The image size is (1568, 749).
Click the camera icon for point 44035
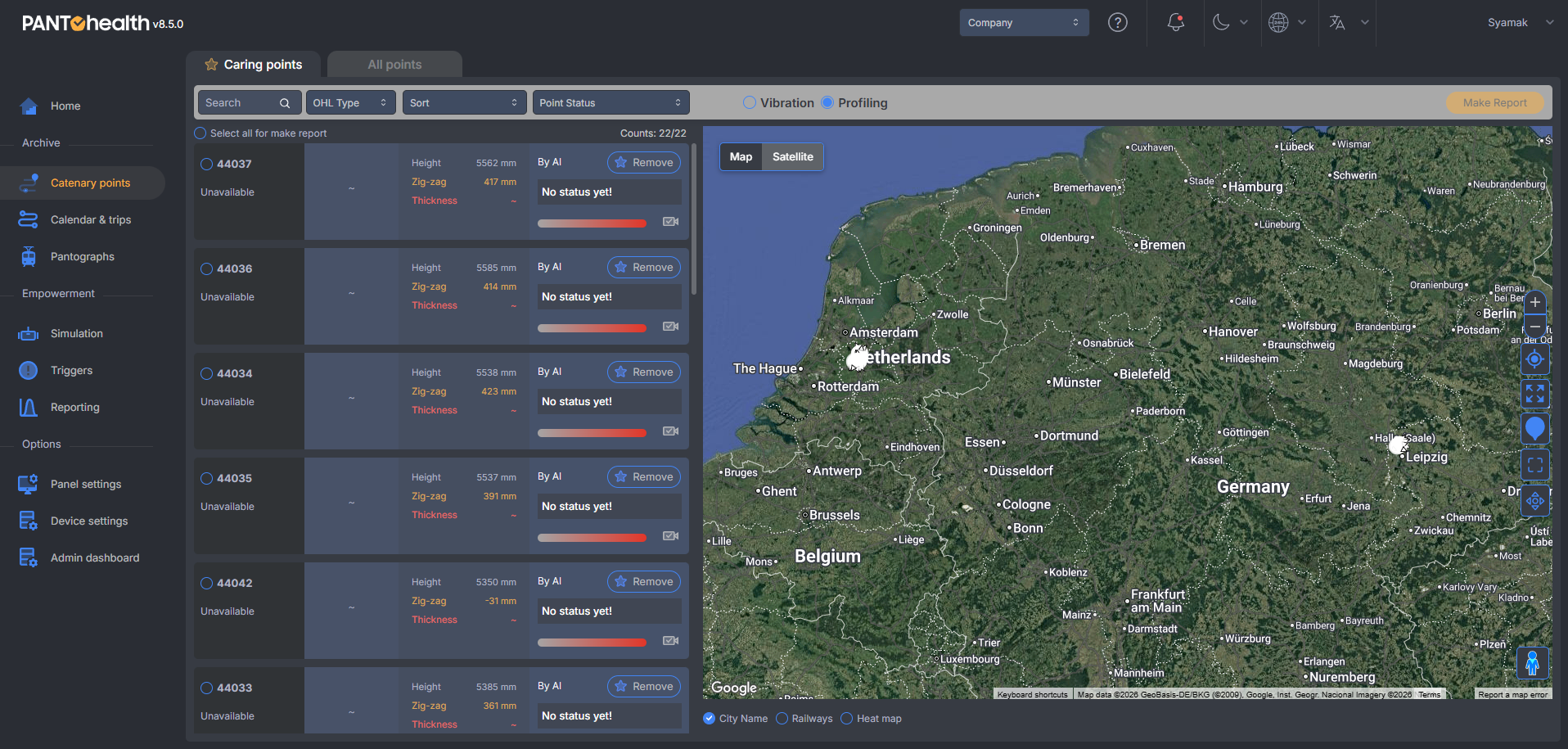coord(671,536)
